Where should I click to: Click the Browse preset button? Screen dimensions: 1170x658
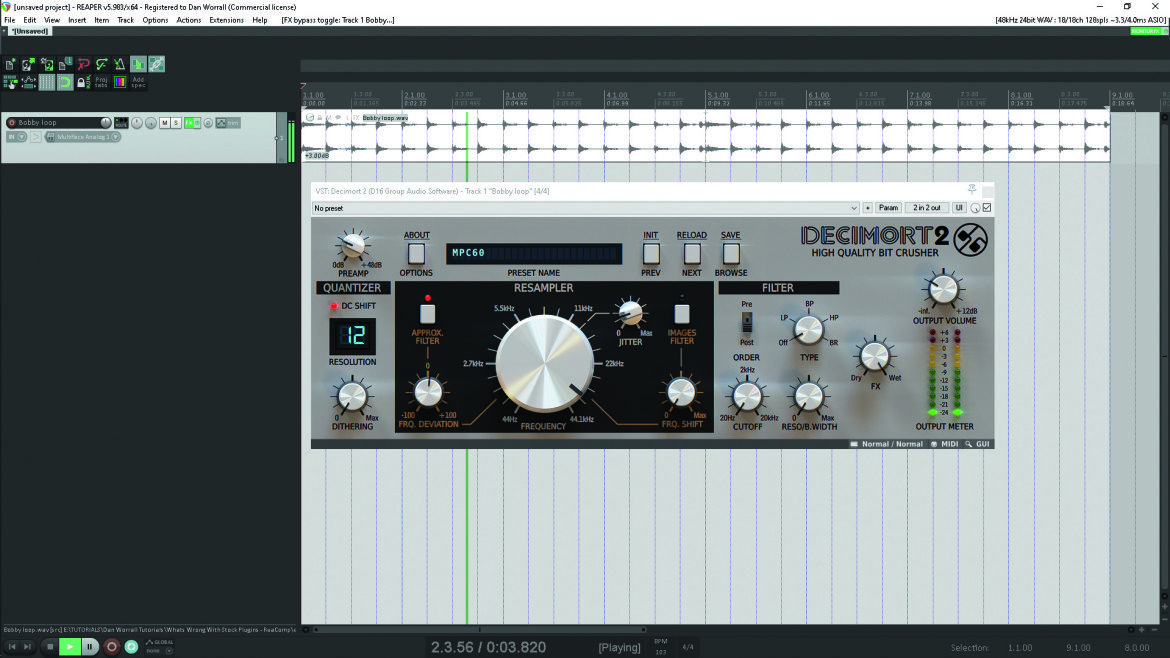click(x=731, y=254)
